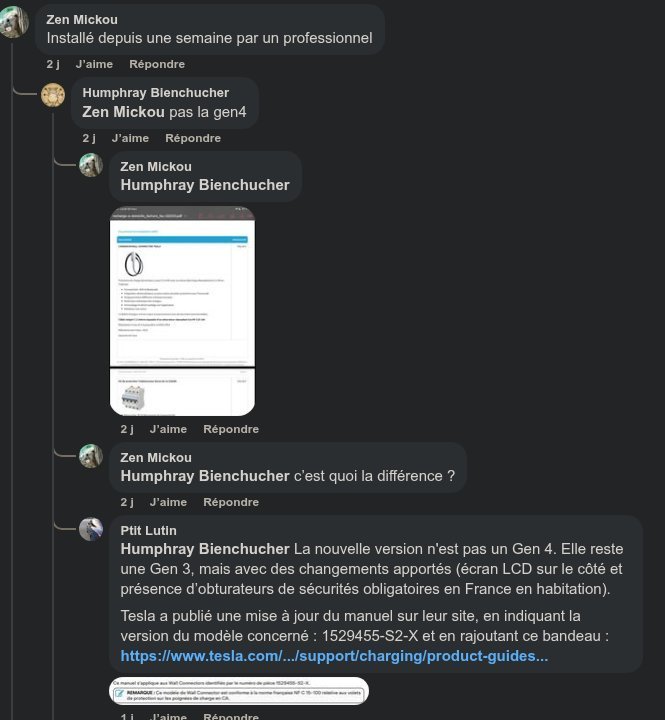Like the "c'est quoi la différence ?" comment

tap(168, 502)
